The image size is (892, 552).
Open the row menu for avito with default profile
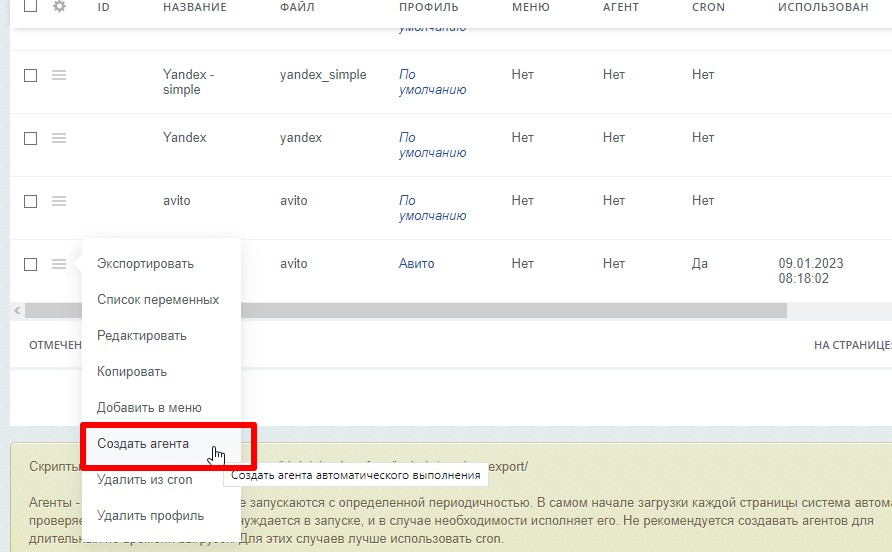[59, 201]
